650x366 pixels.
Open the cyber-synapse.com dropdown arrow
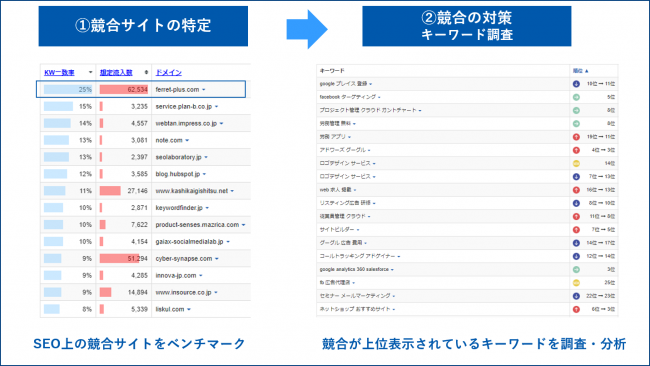[217, 259]
